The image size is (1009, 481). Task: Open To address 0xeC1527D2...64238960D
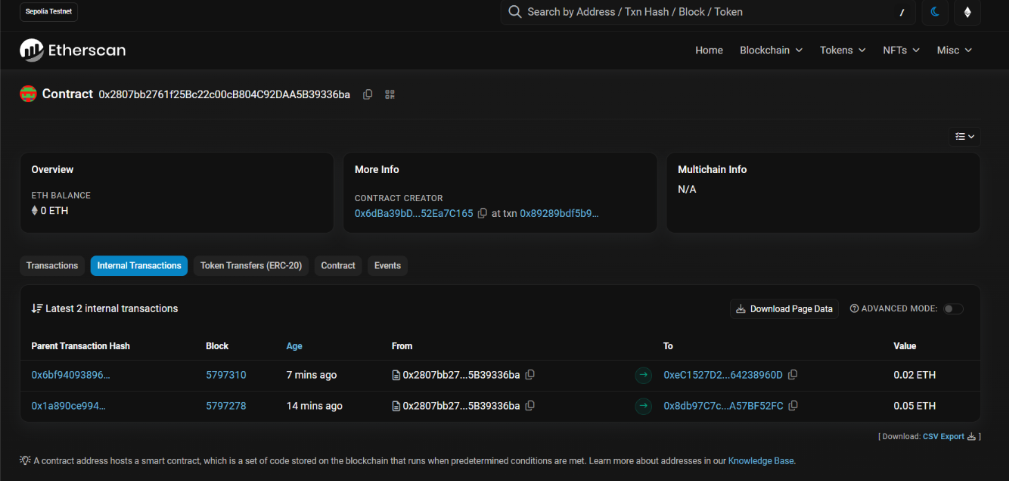click(x=723, y=375)
